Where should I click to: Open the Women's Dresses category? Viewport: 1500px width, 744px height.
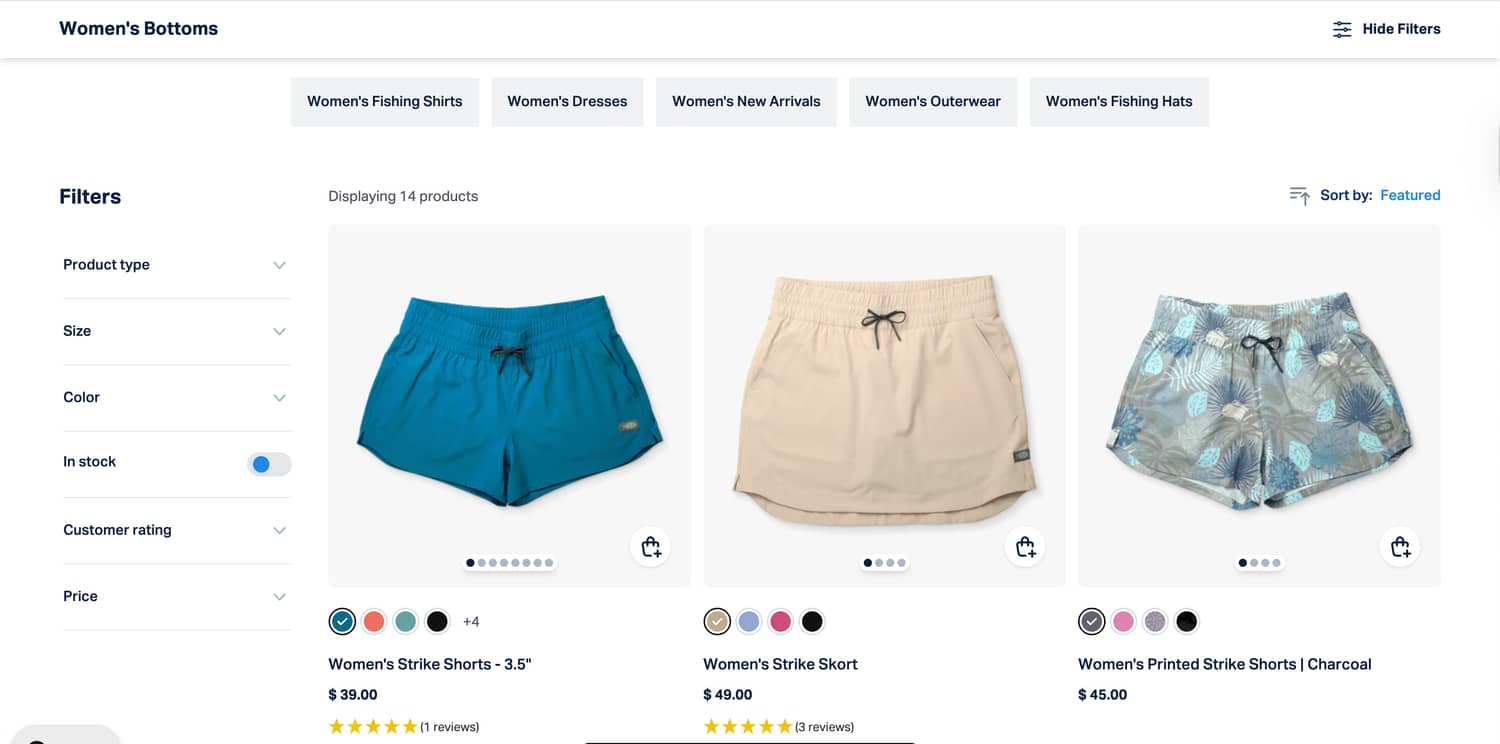pyautogui.click(x=567, y=101)
